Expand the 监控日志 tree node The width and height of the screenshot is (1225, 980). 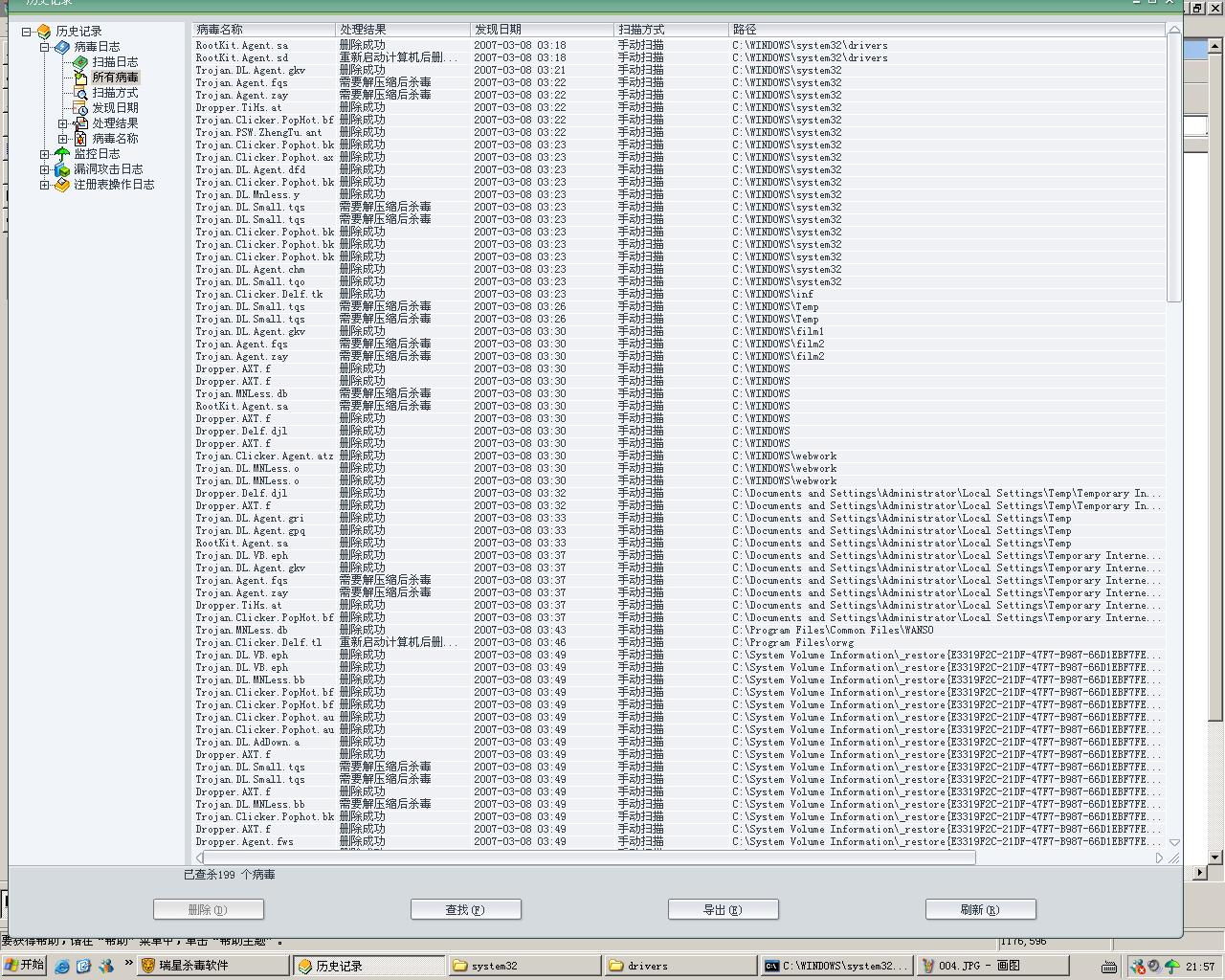(x=45, y=154)
